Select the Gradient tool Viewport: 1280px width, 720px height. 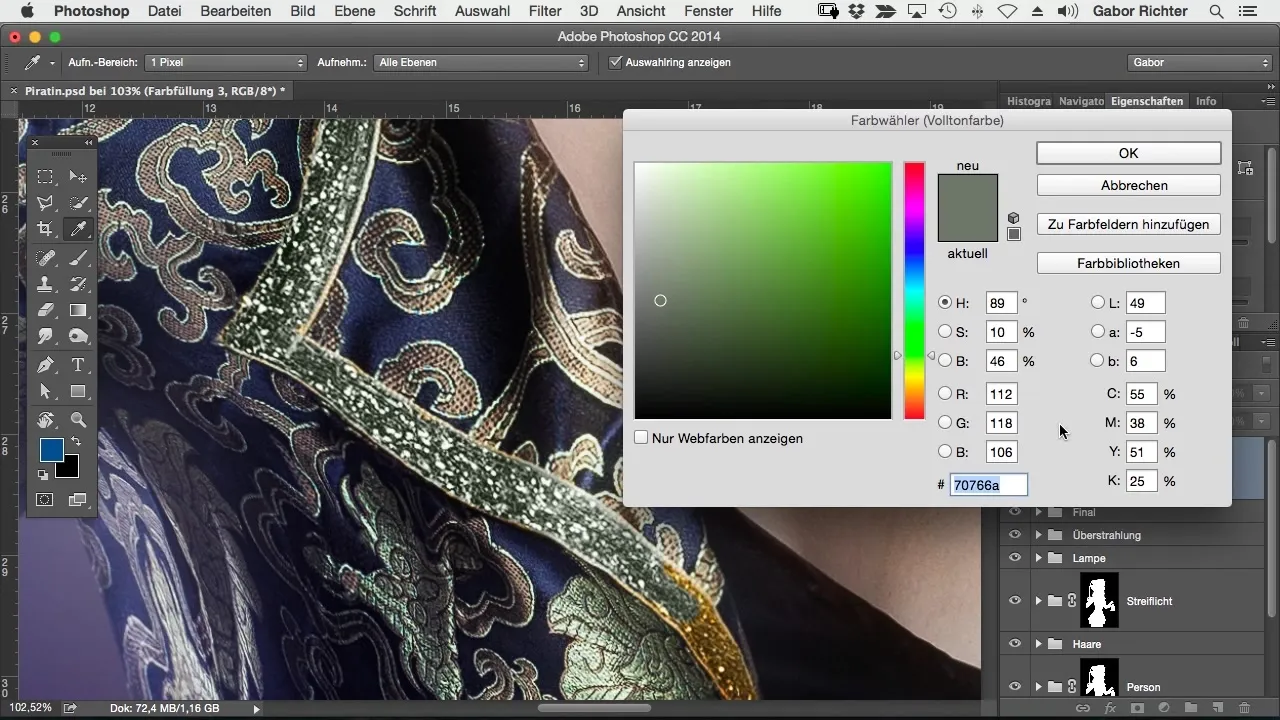pyautogui.click(x=78, y=311)
